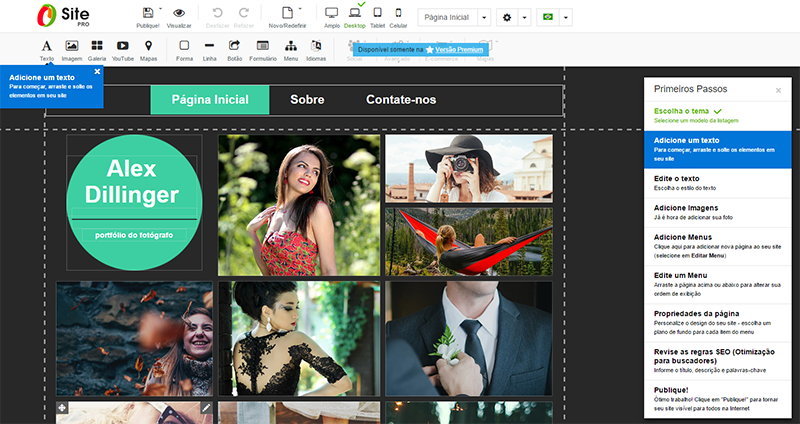Select the Texto tool

click(46, 50)
